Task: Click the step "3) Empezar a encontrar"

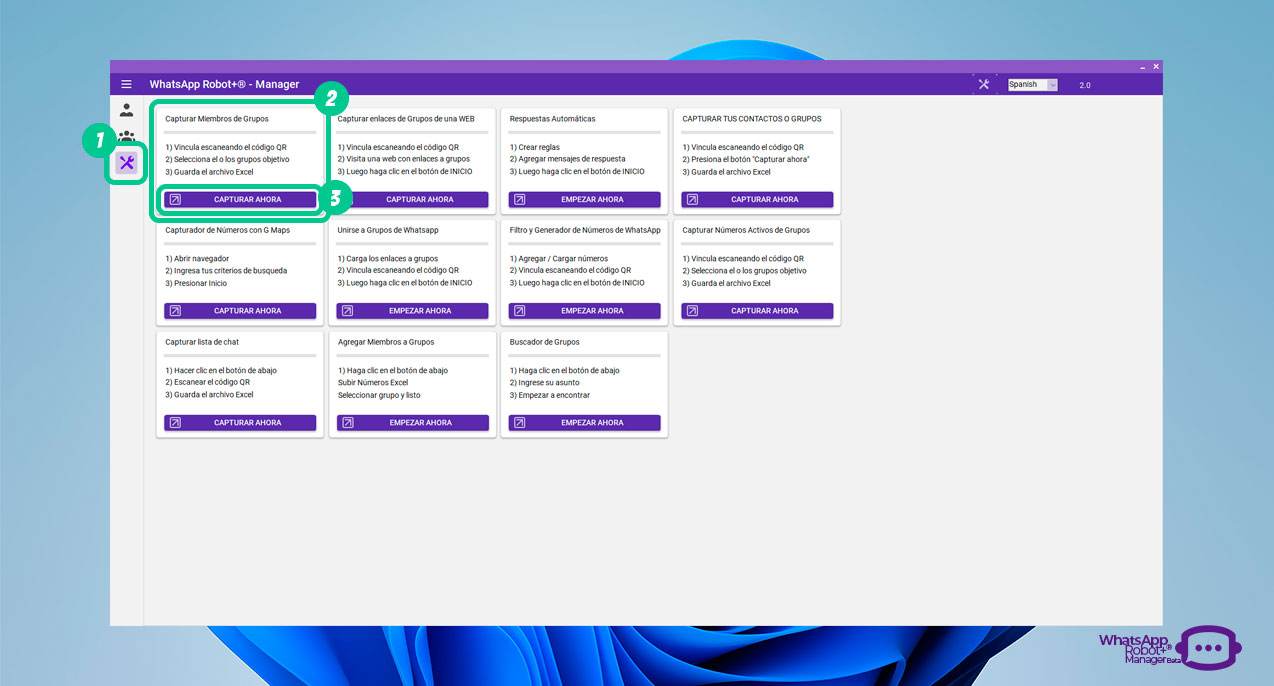Action: coord(550,394)
